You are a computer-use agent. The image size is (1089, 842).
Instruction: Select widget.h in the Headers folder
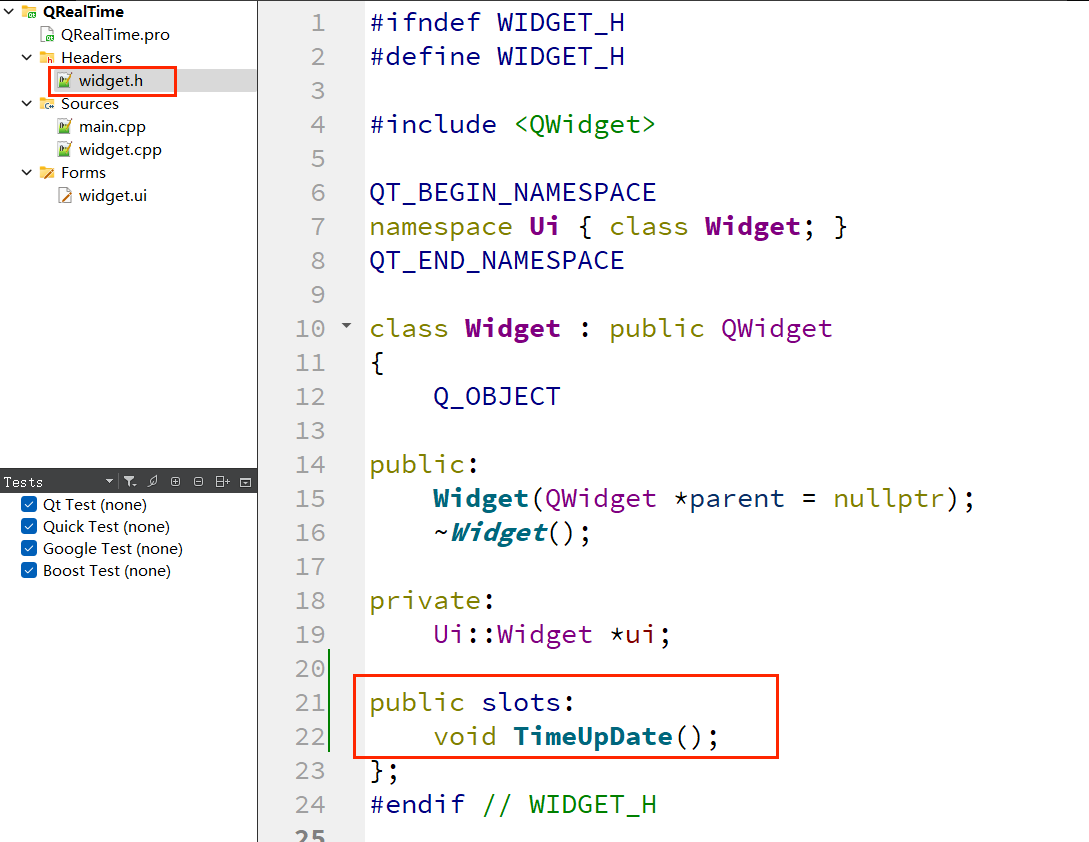(111, 81)
